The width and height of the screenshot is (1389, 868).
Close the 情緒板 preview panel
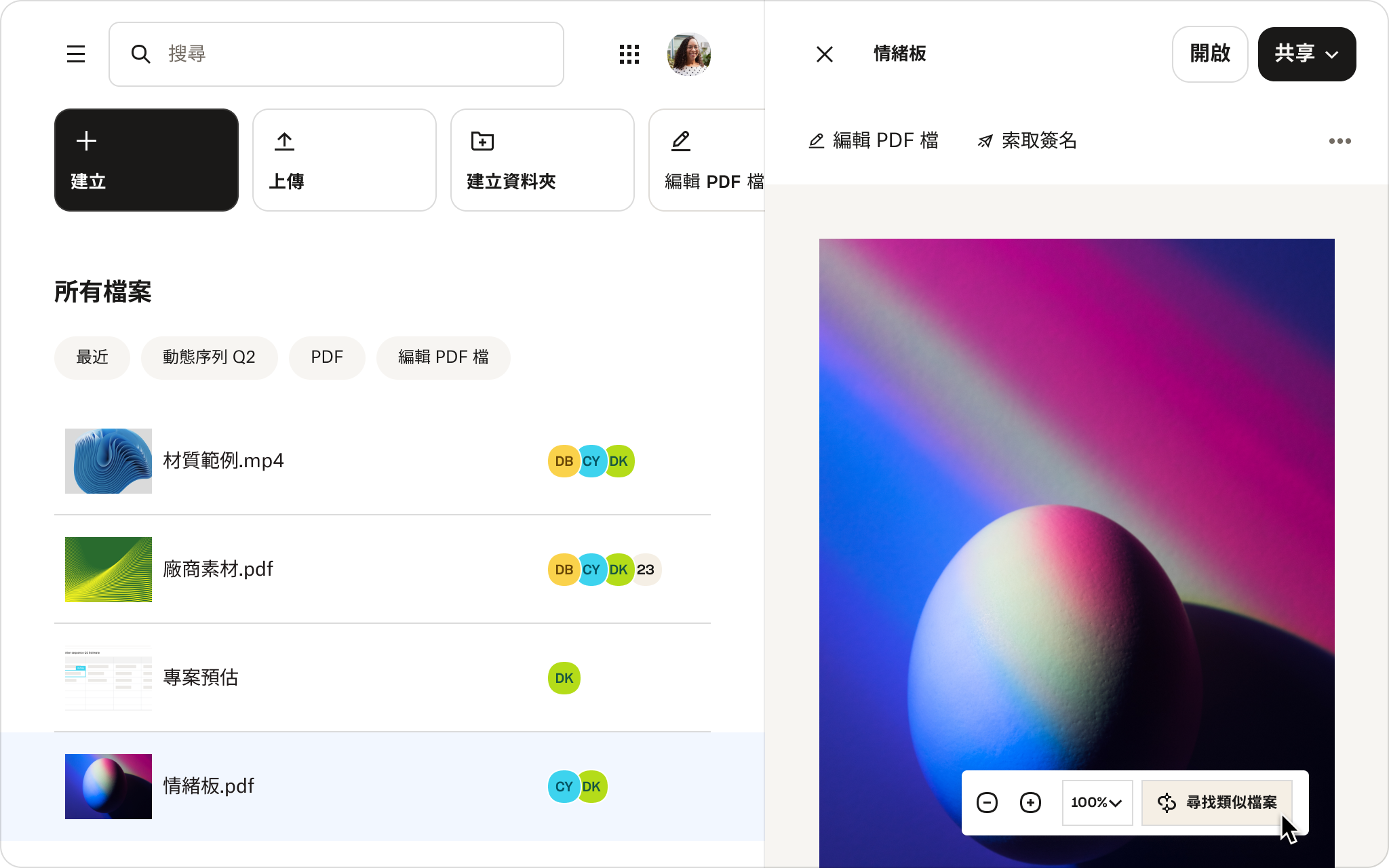point(825,54)
